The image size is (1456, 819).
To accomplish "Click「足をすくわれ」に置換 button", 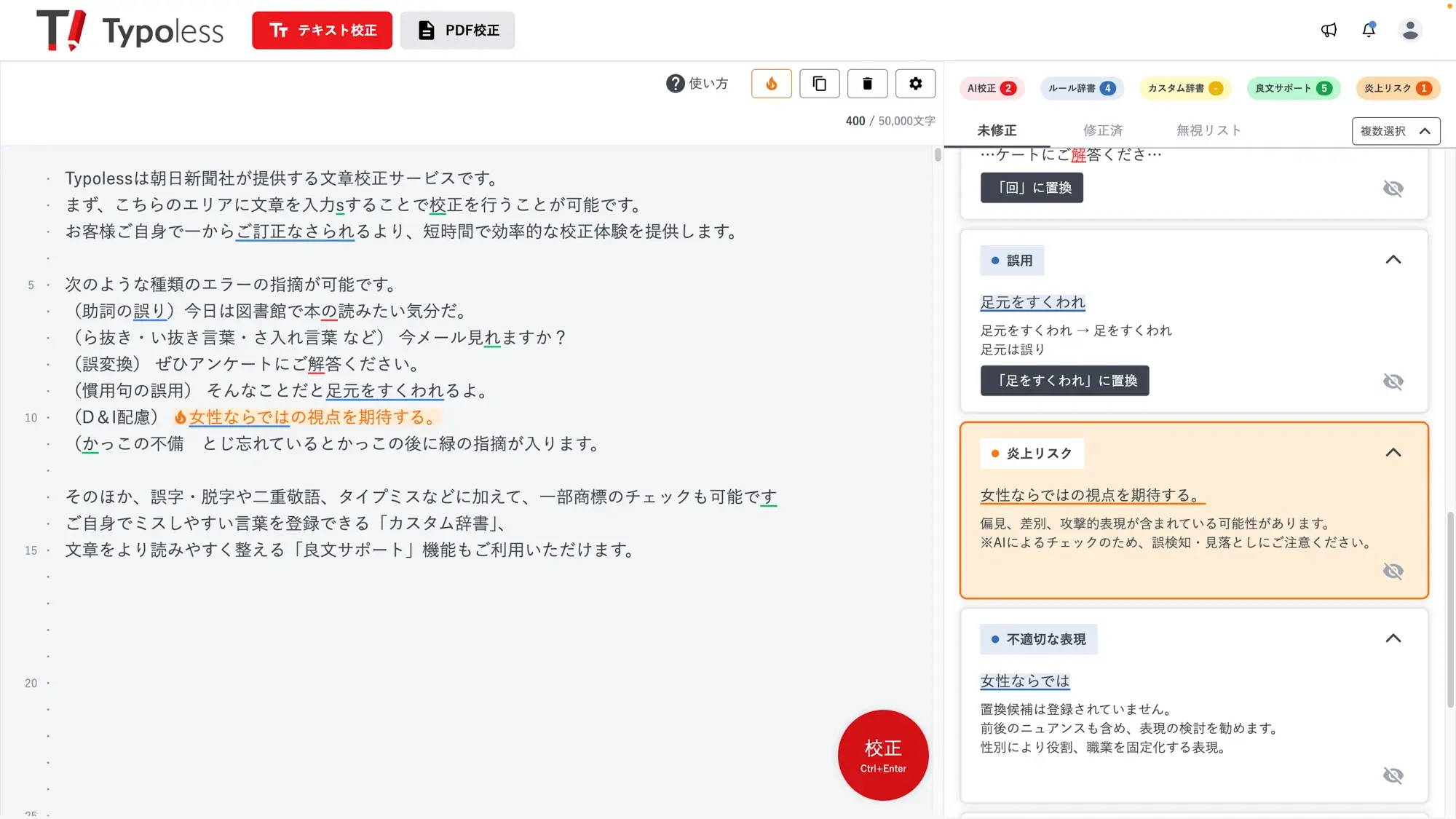I will tap(1064, 381).
